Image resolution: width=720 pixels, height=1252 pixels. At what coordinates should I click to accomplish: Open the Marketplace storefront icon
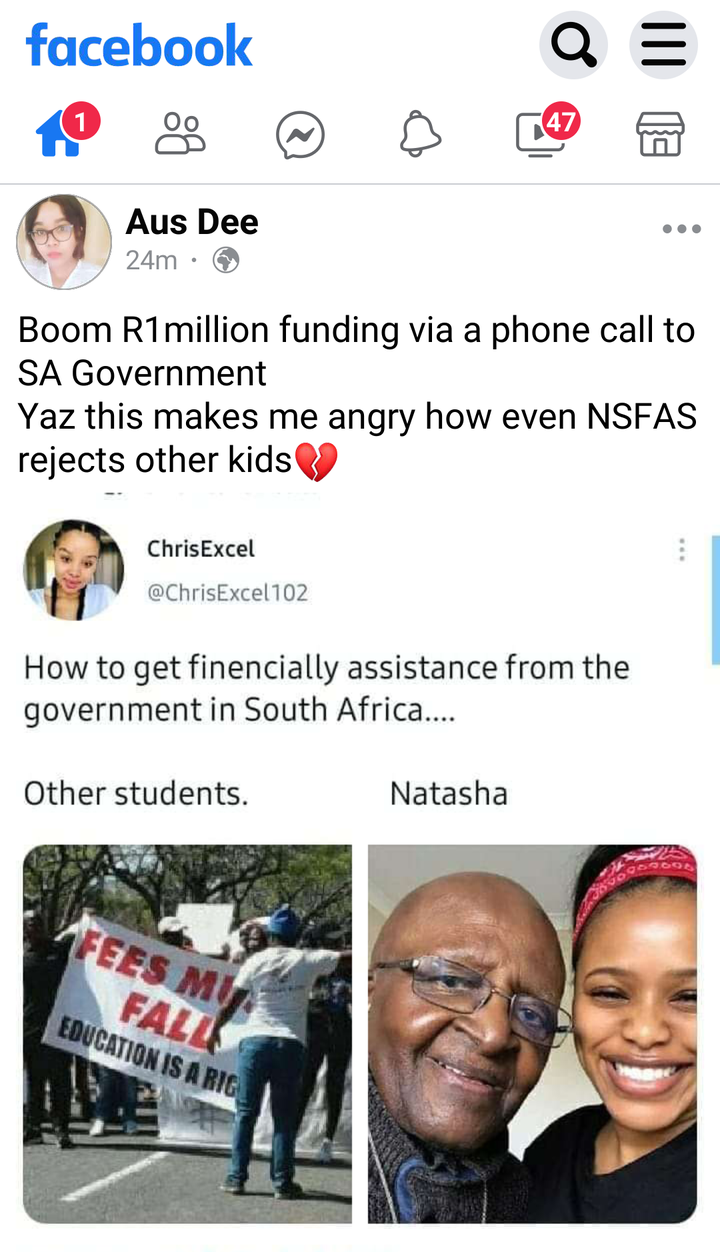click(x=660, y=134)
